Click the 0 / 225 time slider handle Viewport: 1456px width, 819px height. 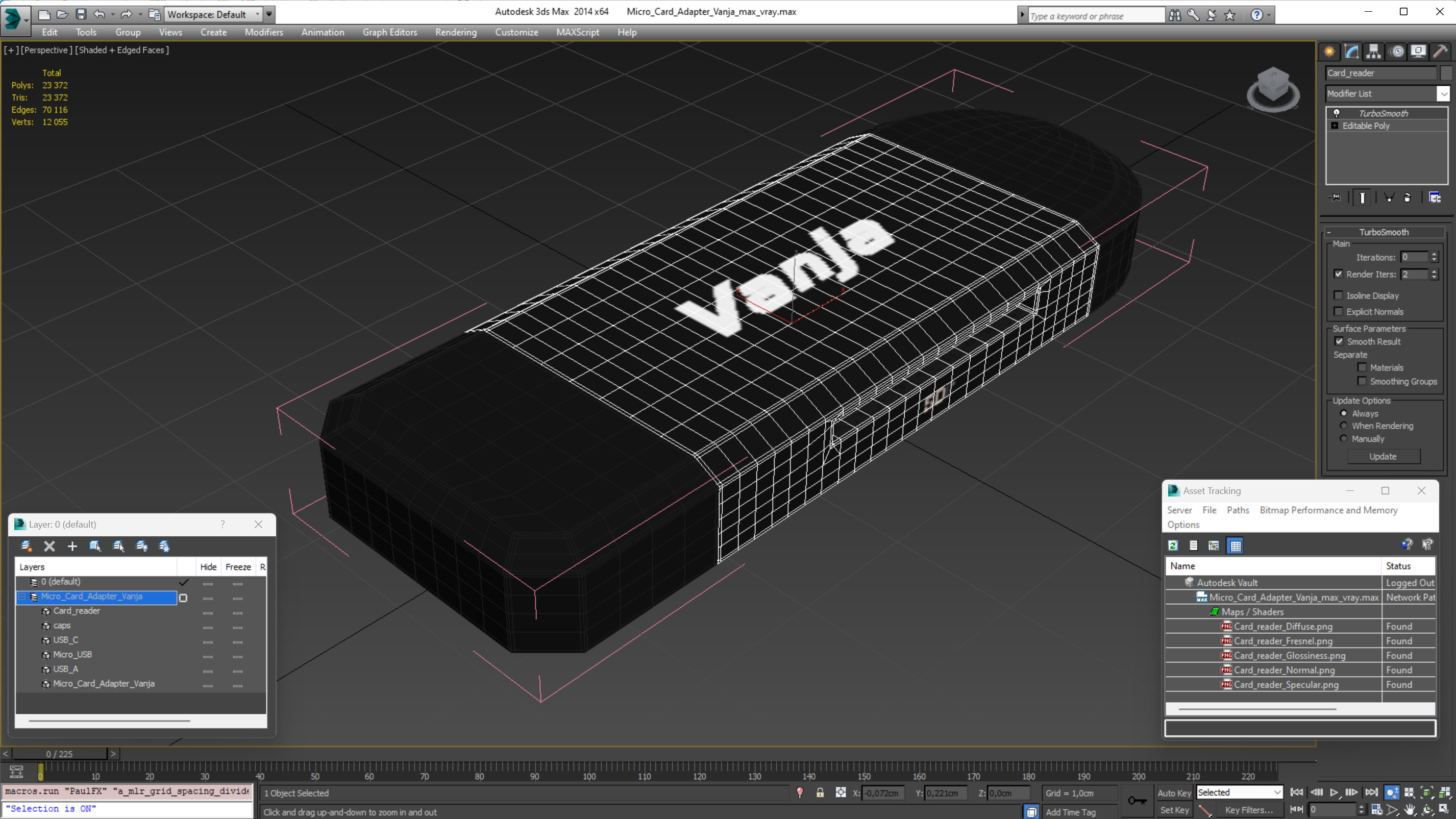59,754
